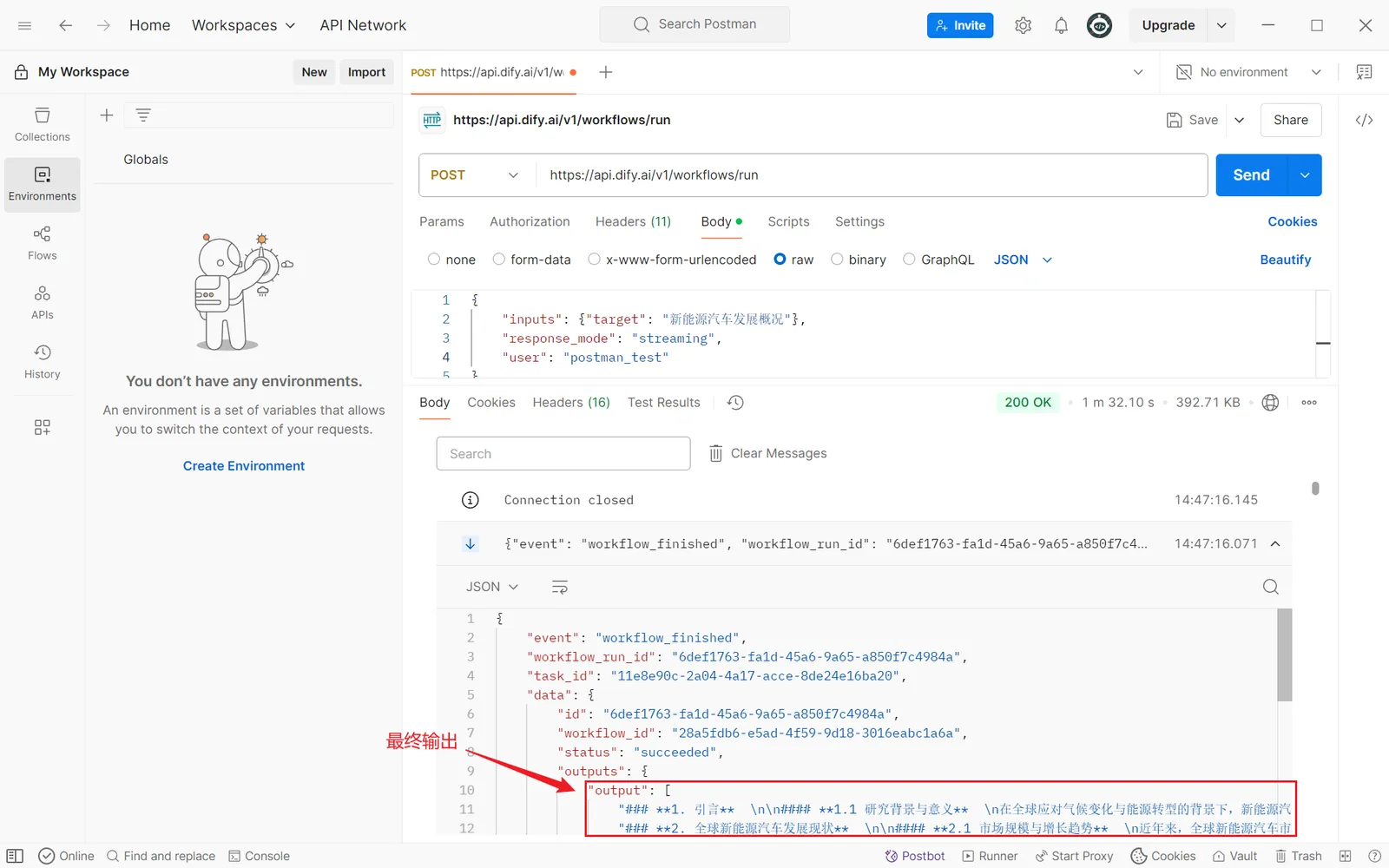Open the configure sidebar grid icon
The image size is (1389, 868).
43,427
